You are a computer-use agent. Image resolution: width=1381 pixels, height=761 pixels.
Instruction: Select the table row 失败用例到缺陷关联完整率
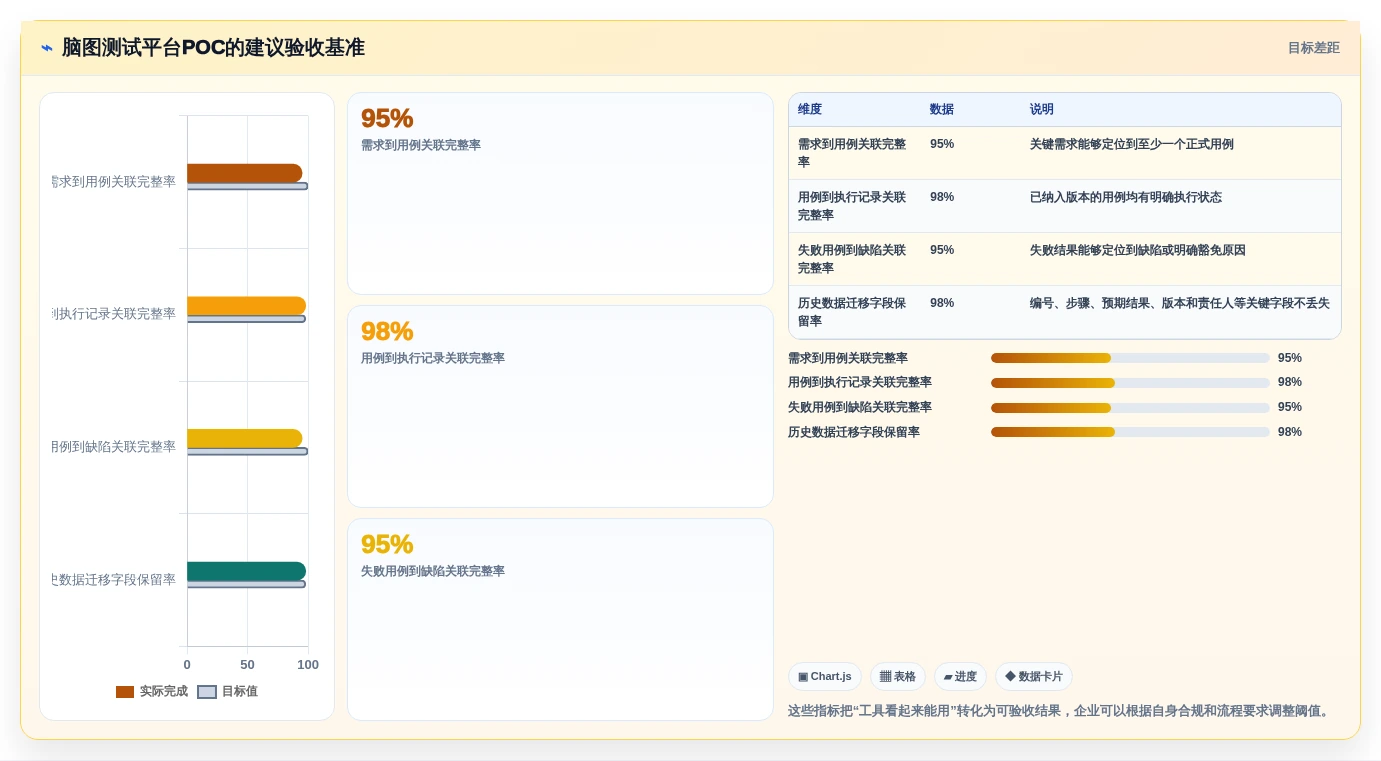1065,259
